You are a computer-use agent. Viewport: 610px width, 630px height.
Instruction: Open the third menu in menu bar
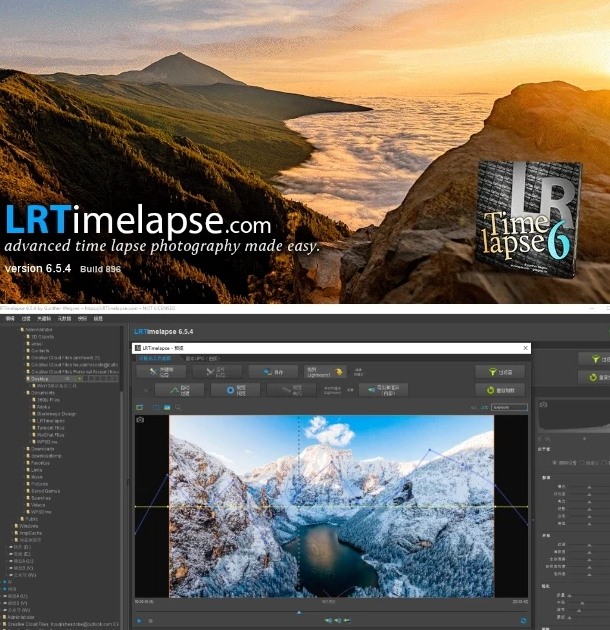tap(44, 319)
